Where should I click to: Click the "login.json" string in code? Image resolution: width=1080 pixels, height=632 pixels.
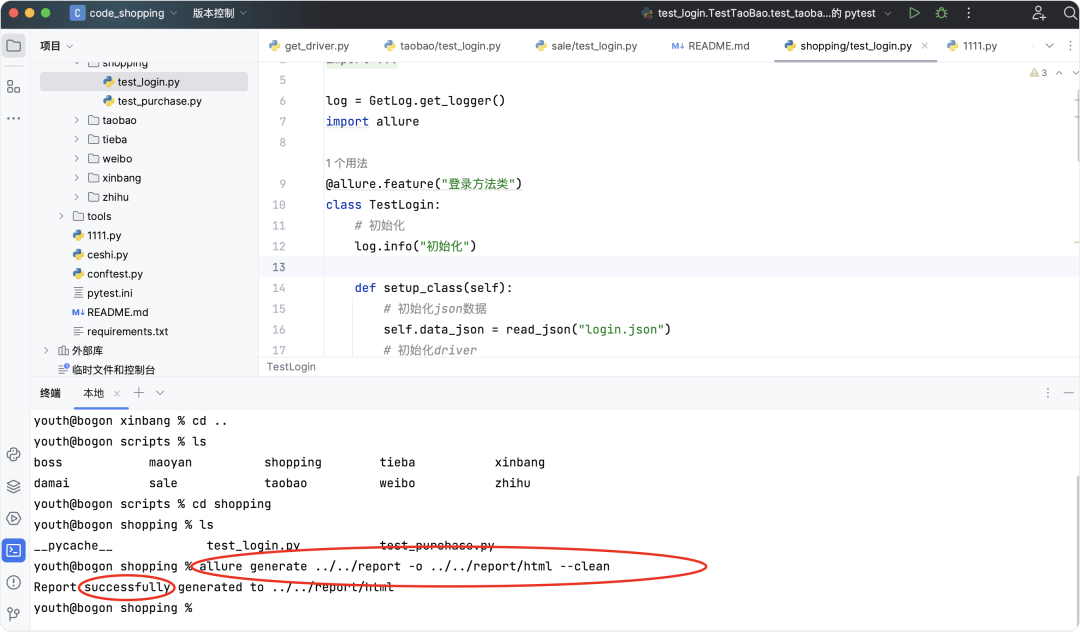coord(621,330)
